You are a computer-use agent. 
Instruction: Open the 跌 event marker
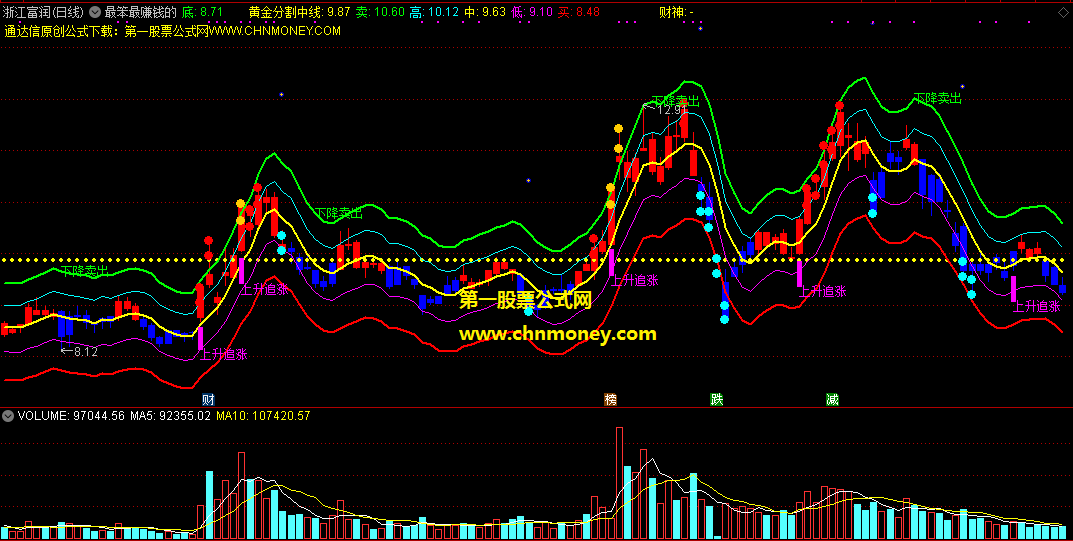click(x=716, y=399)
